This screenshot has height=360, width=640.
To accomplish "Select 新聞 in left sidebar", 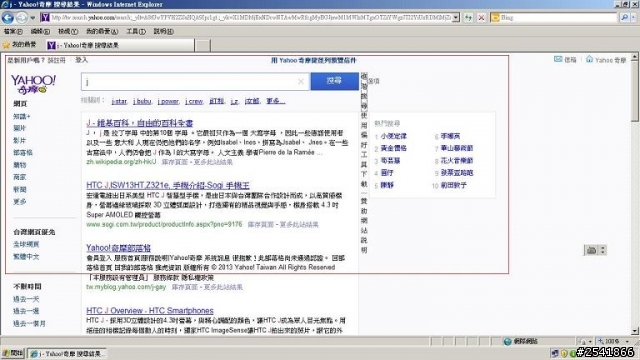I will [20, 189].
